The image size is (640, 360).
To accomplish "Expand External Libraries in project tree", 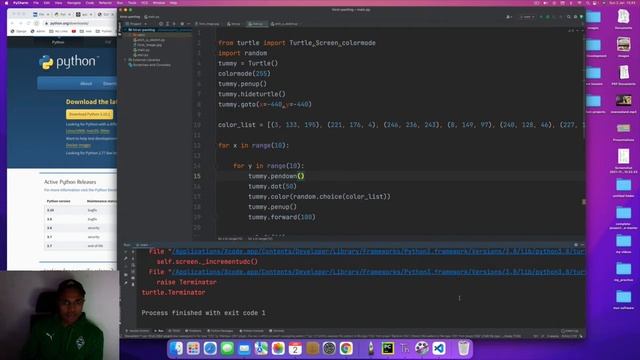I will 125,60.
